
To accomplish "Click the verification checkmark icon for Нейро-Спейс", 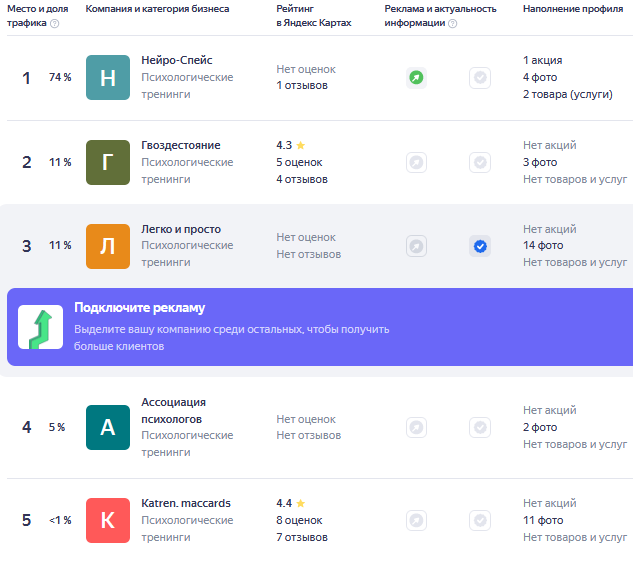I will click(x=480, y=77).
